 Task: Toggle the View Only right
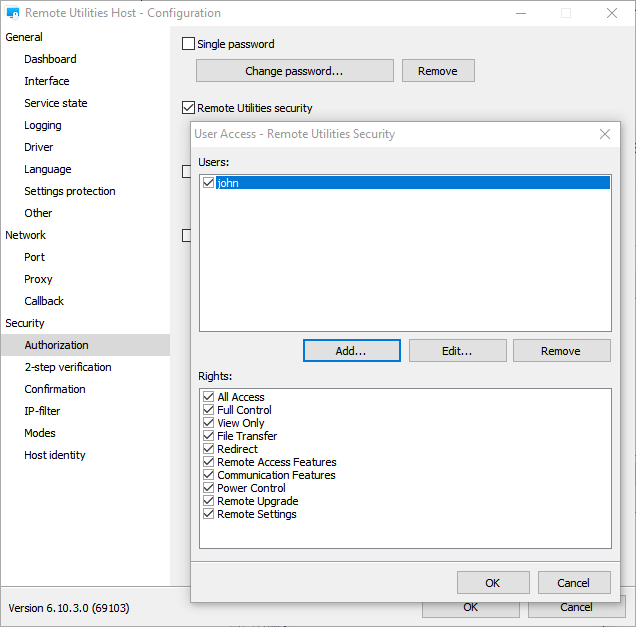tap(208, 423)
